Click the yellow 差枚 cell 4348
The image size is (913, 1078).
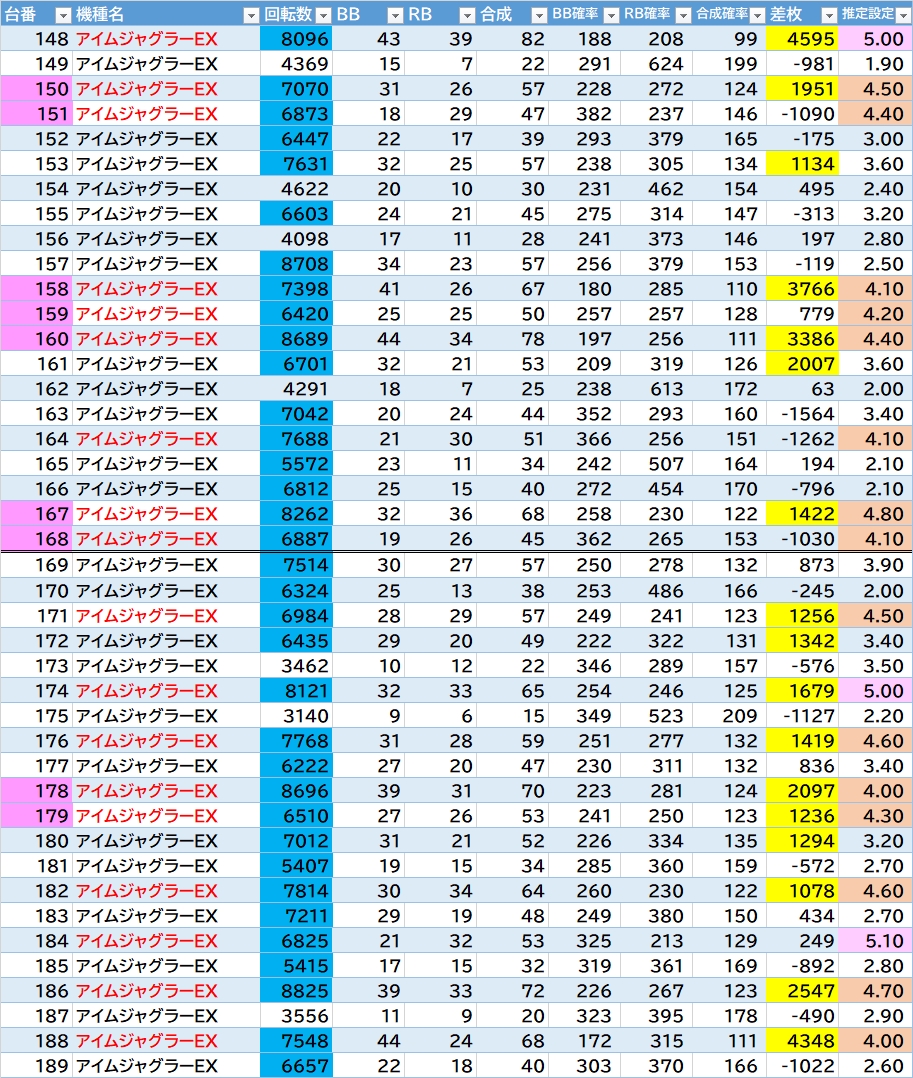click(802, 1041)
